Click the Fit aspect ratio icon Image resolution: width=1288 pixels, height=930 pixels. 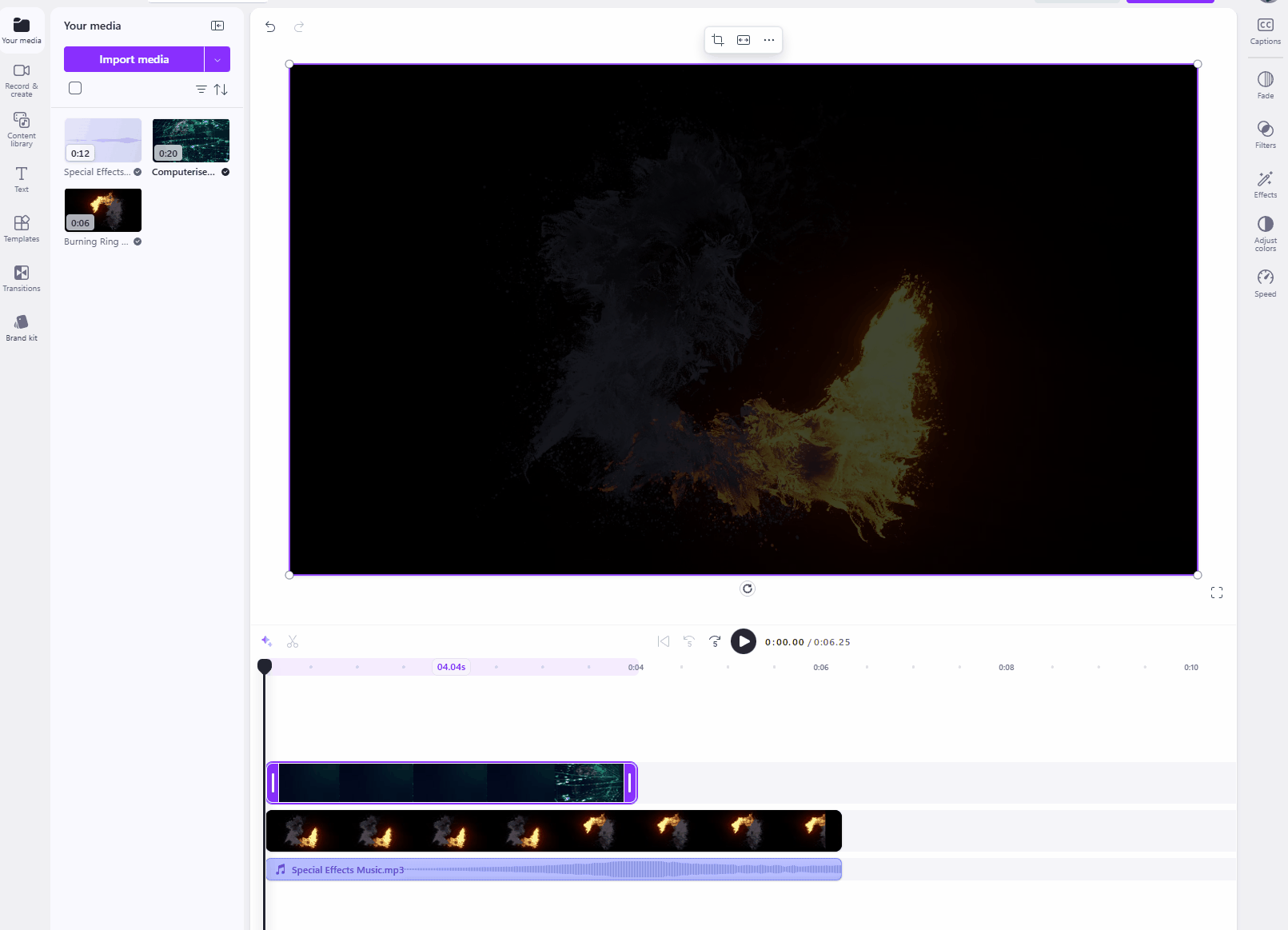point(743,39)
